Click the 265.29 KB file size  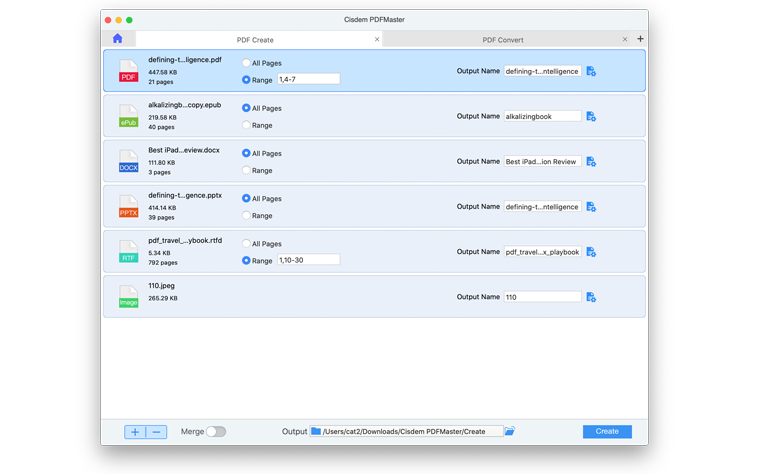[x=163, y=298]
